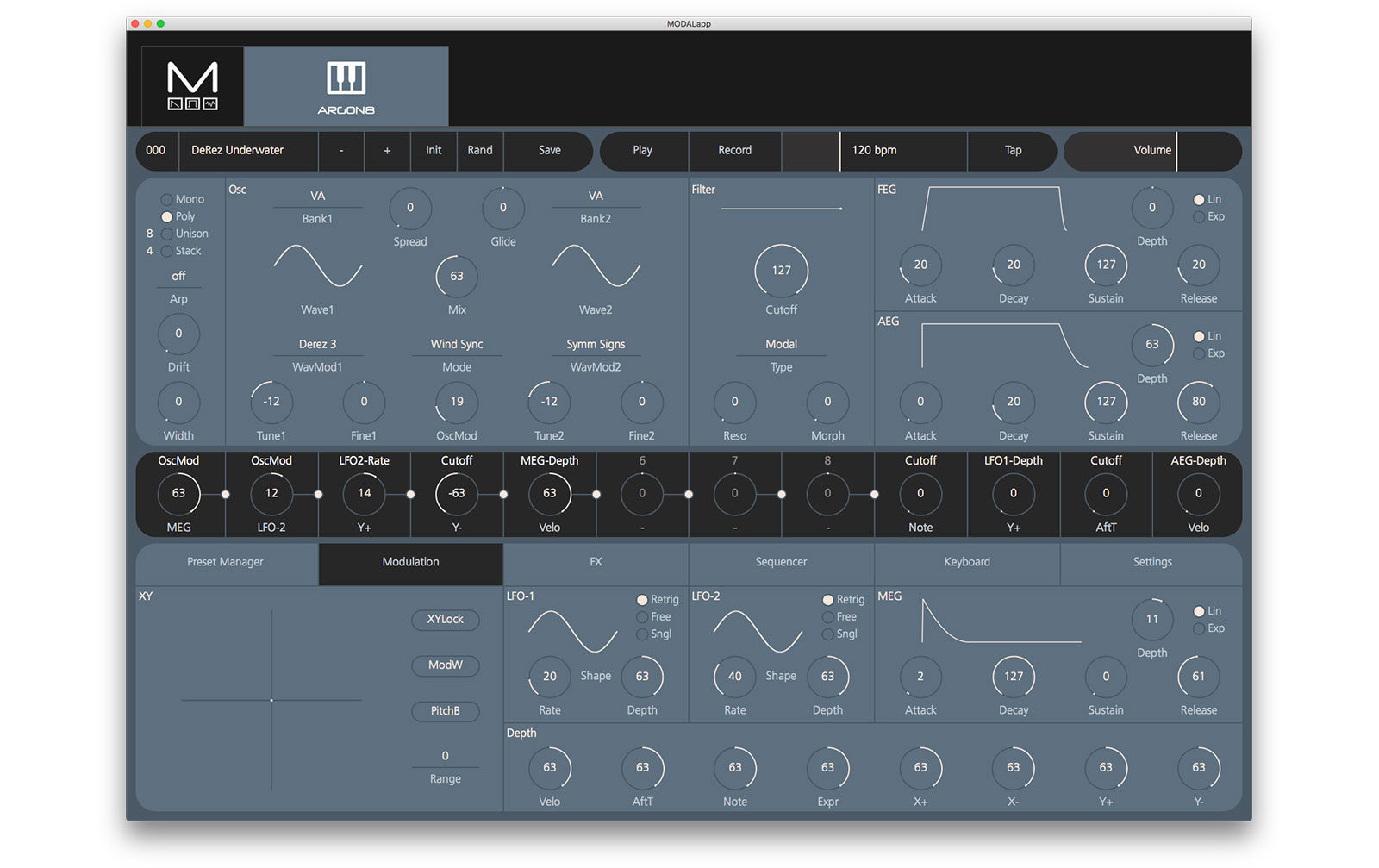Click the Spread knob
Viewport: 1379px width, 868px height.
410,208
